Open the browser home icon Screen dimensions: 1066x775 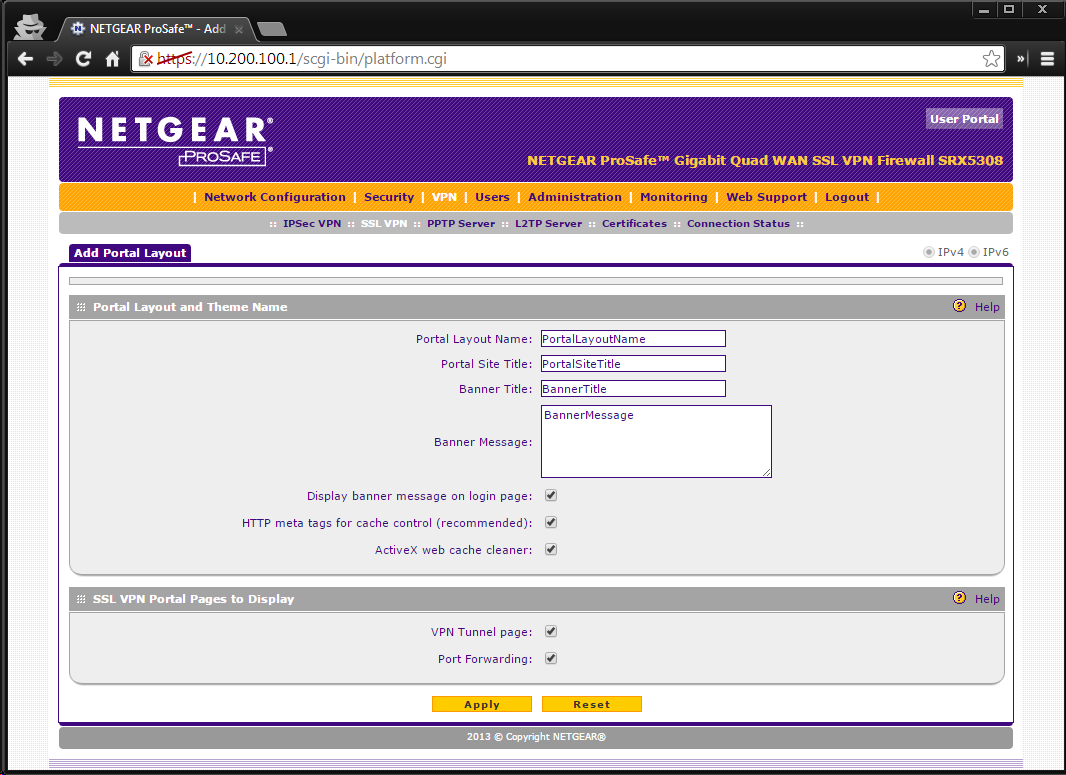tap(112, 59)
